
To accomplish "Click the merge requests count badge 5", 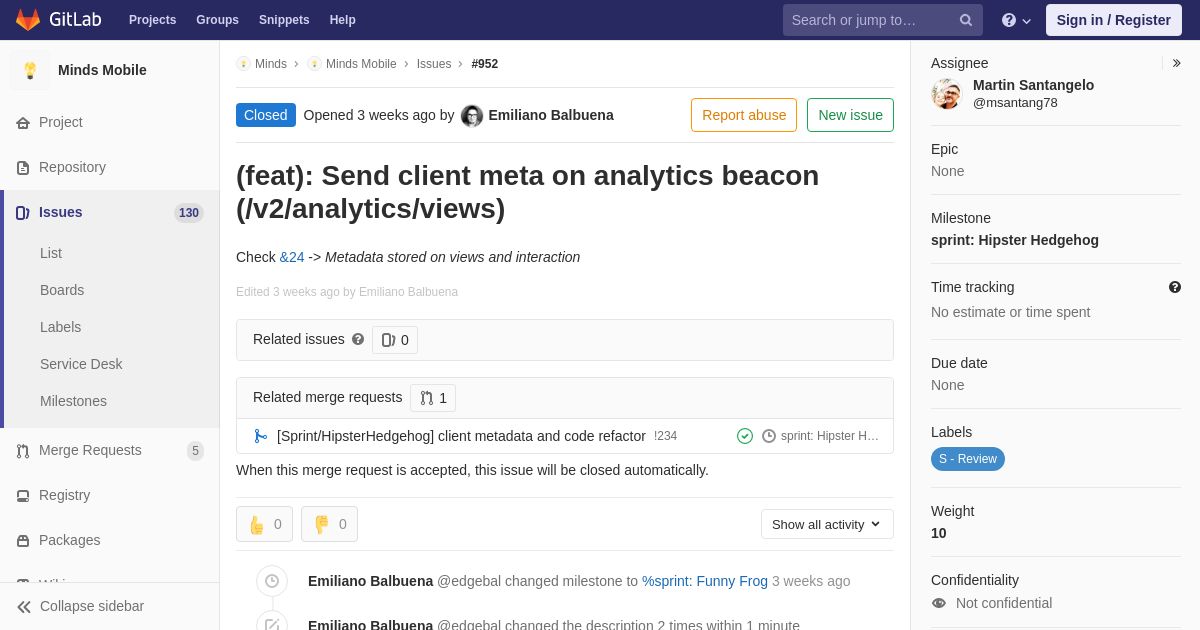I will pos(195,451).
